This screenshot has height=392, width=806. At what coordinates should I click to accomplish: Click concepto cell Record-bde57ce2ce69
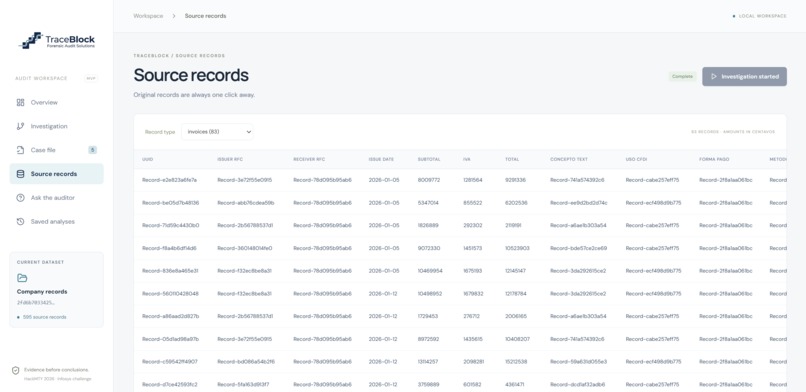(578, 248)
